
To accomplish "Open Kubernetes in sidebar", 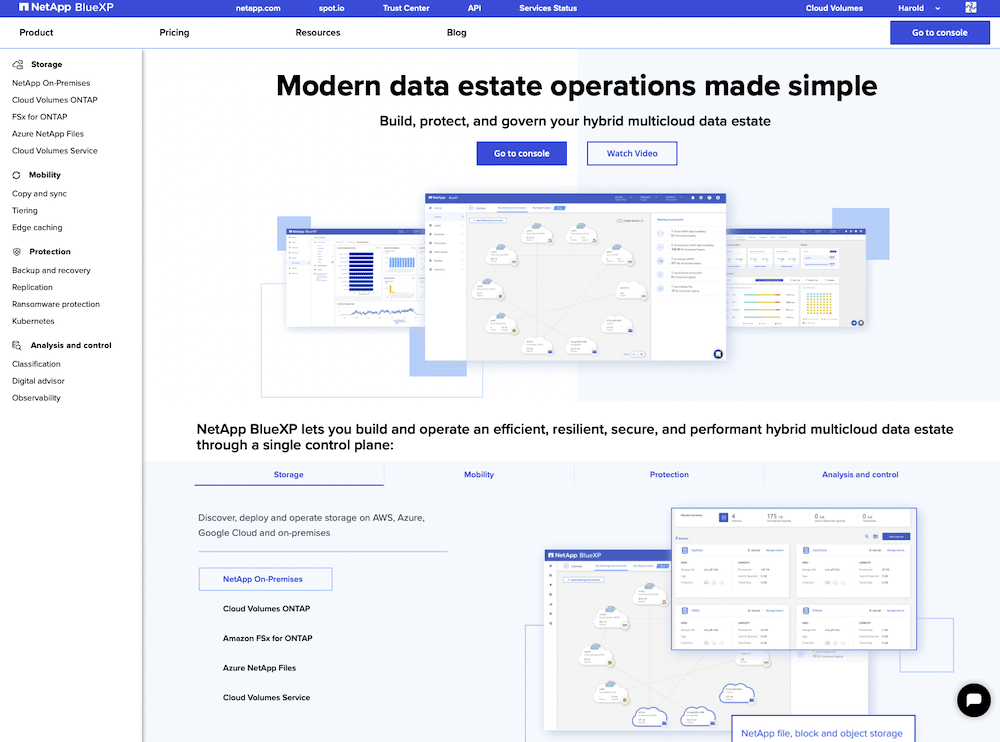I will 33,321.
